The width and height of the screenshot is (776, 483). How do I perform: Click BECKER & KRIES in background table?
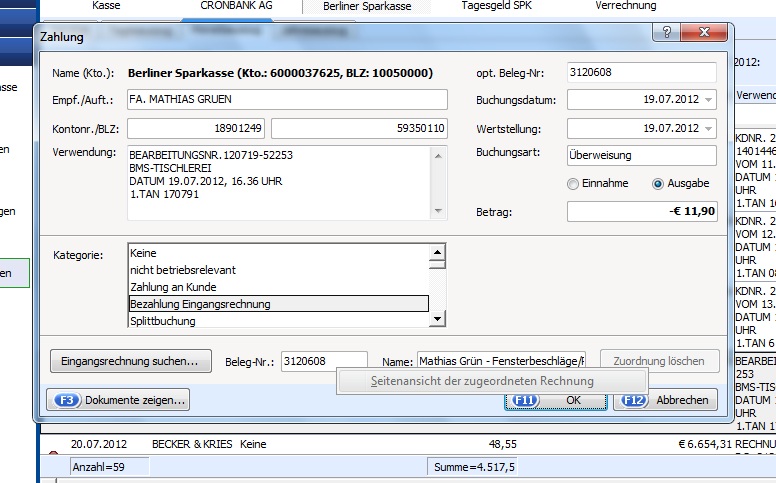pos(192,444)
